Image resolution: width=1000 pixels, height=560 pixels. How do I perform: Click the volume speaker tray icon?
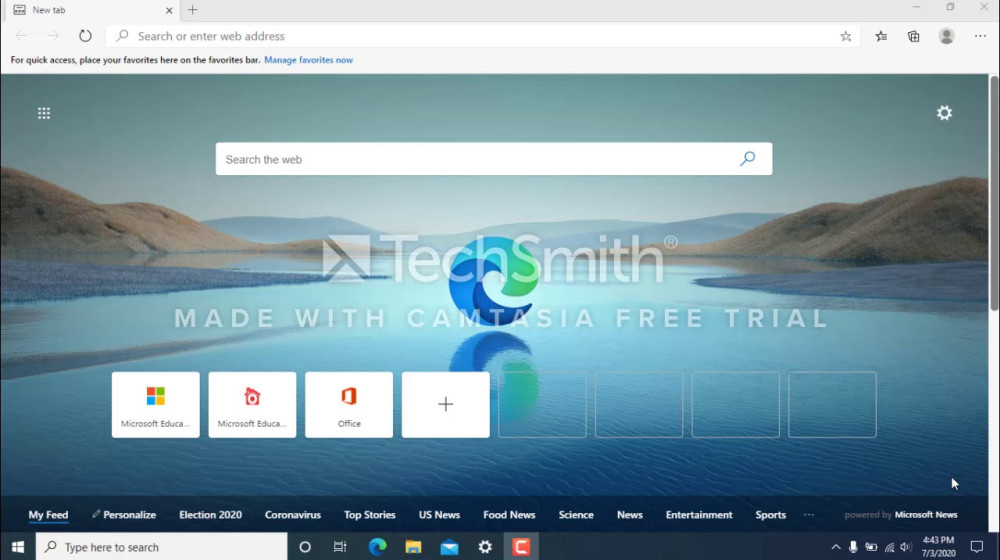point(906,547)
